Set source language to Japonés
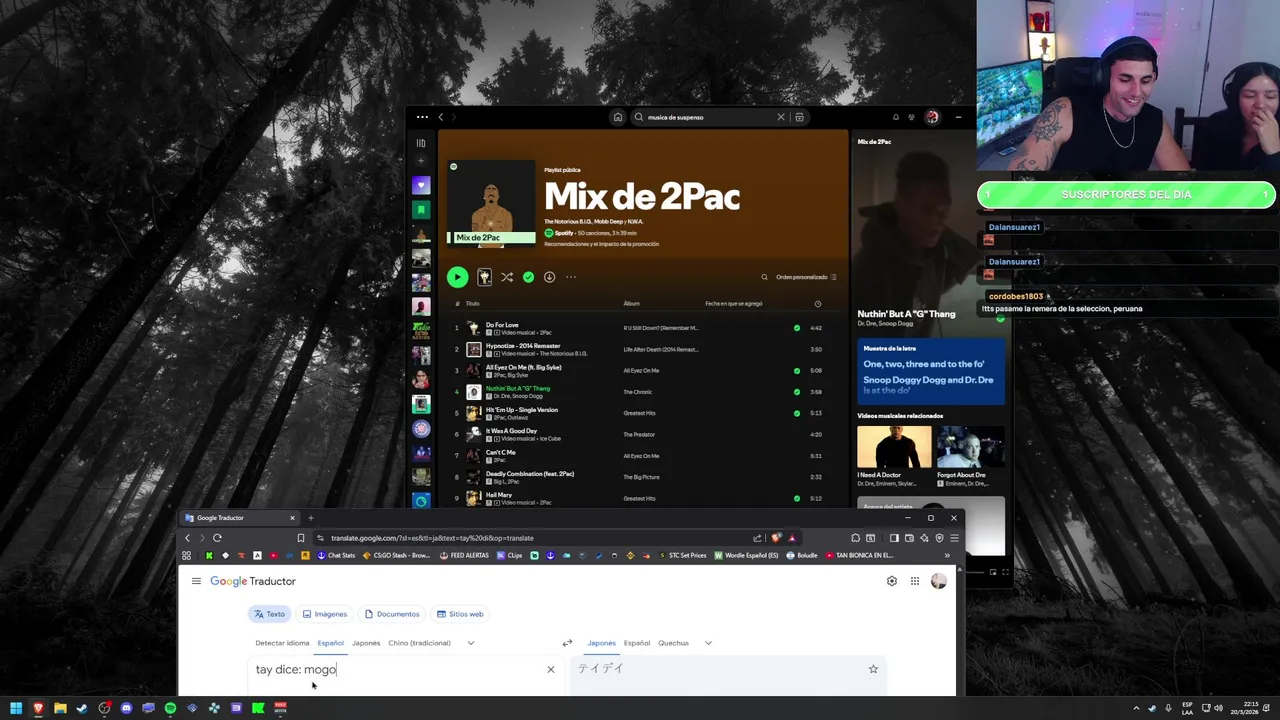Image resolution: width=1280 pixels, height=720 pixels. [x=366, y=643]
